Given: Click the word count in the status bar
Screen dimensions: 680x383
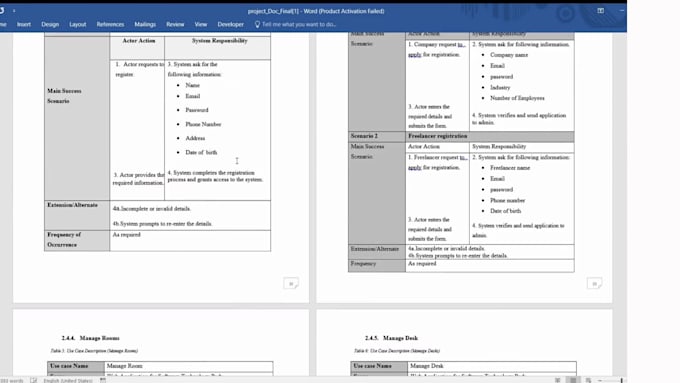Looking at the screenshot, I should tap(12, 380).
